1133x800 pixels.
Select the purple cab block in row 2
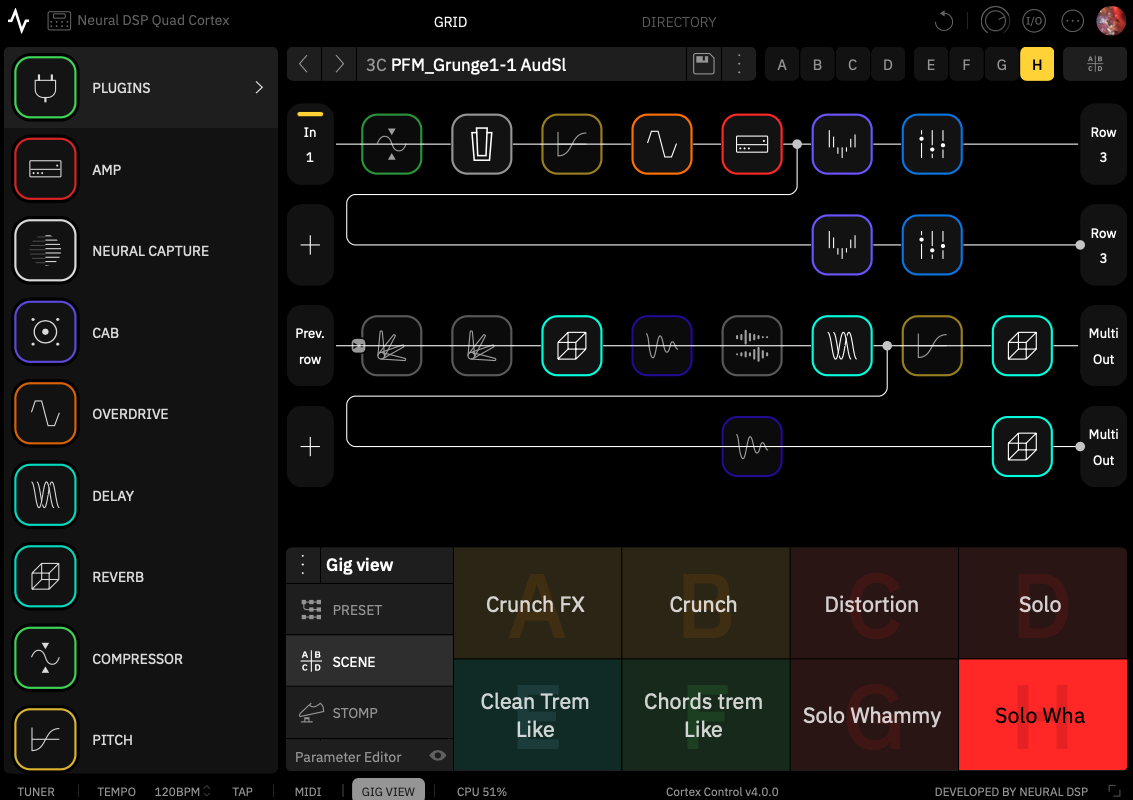click(x=842, y=245)
